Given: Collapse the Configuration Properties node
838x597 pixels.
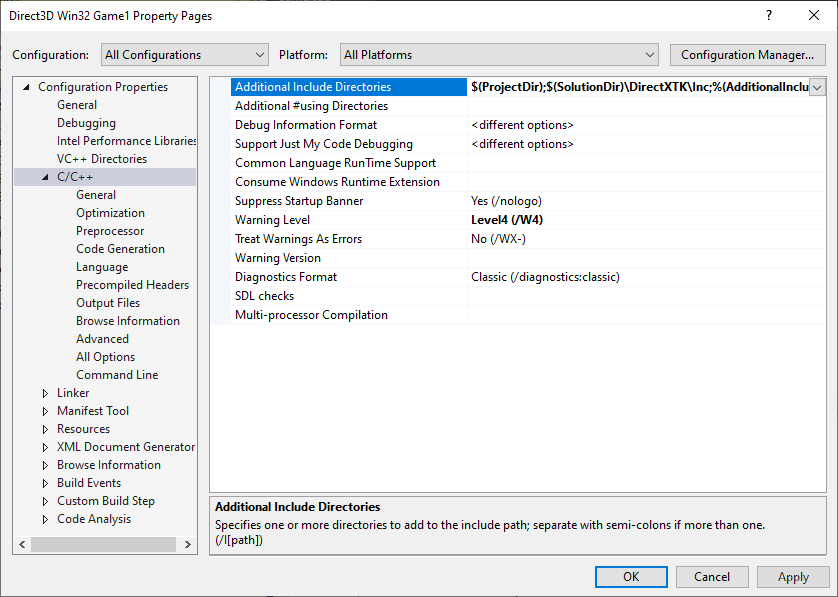Looking at the screenshot, I should point(26,87).
